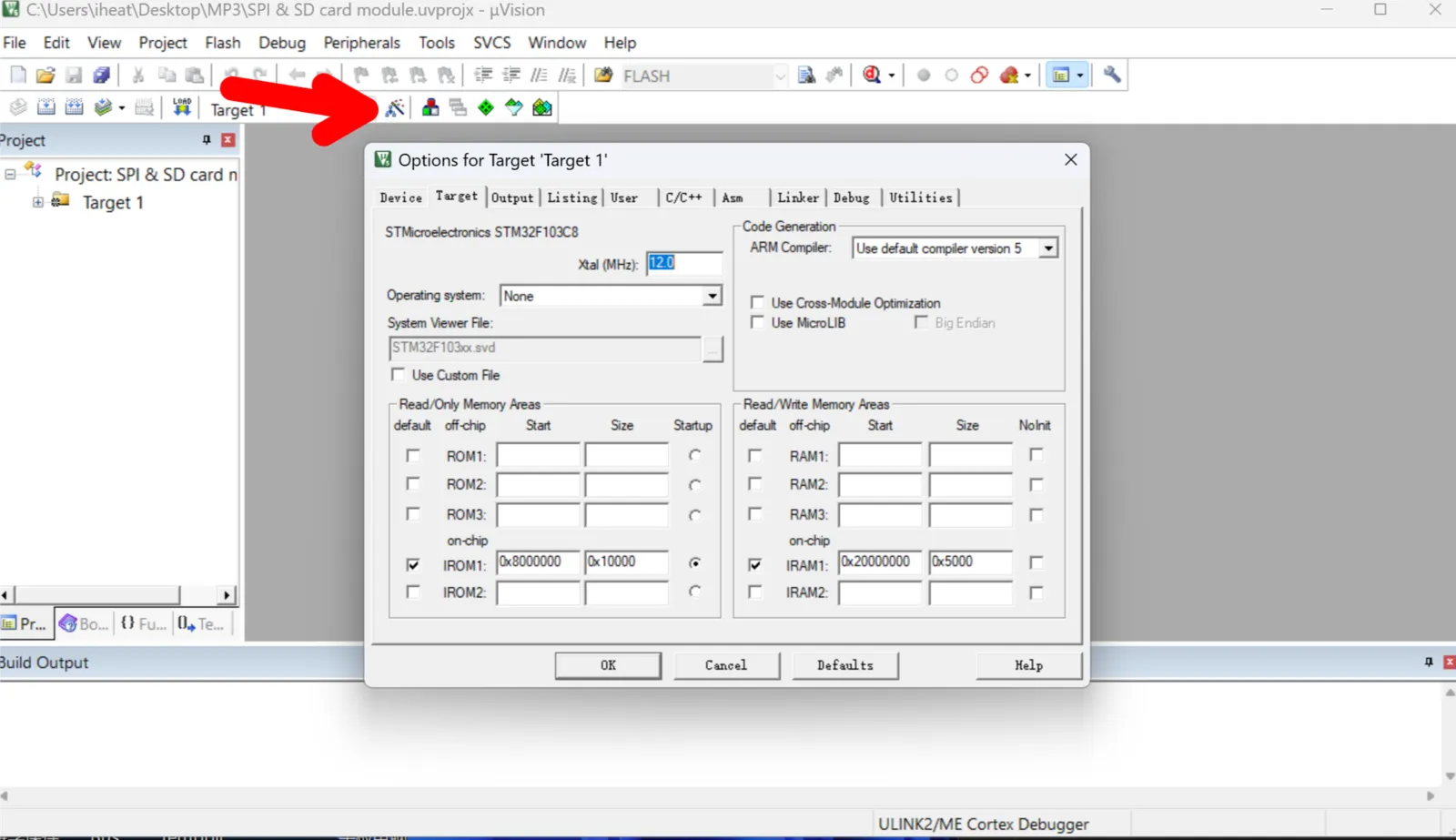Screen dimensions: 1456x840
Task: Open the Peripherals menu
Action: click(361, 43)
